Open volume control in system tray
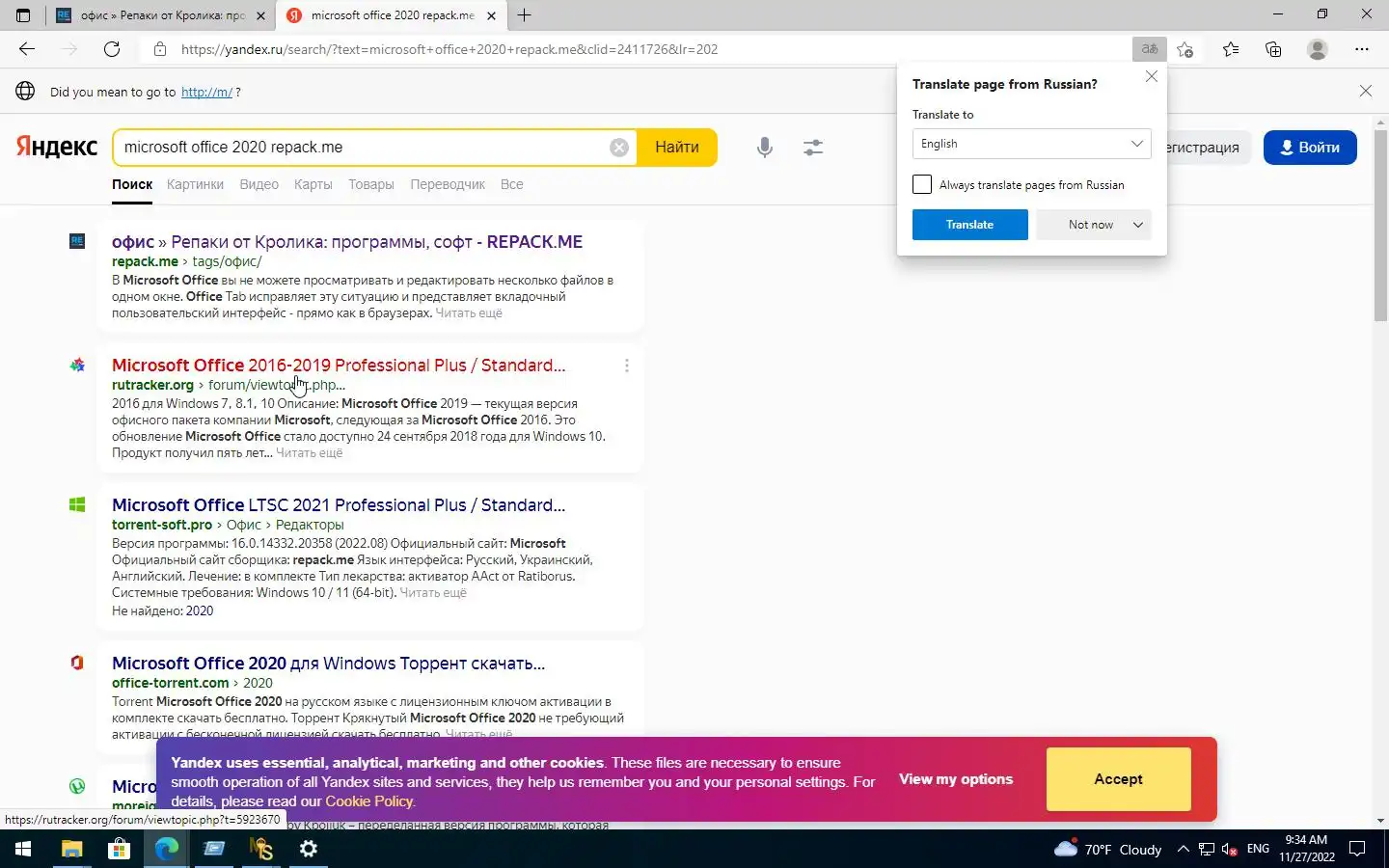1389x868 pixels. [x=1230, y=849]
